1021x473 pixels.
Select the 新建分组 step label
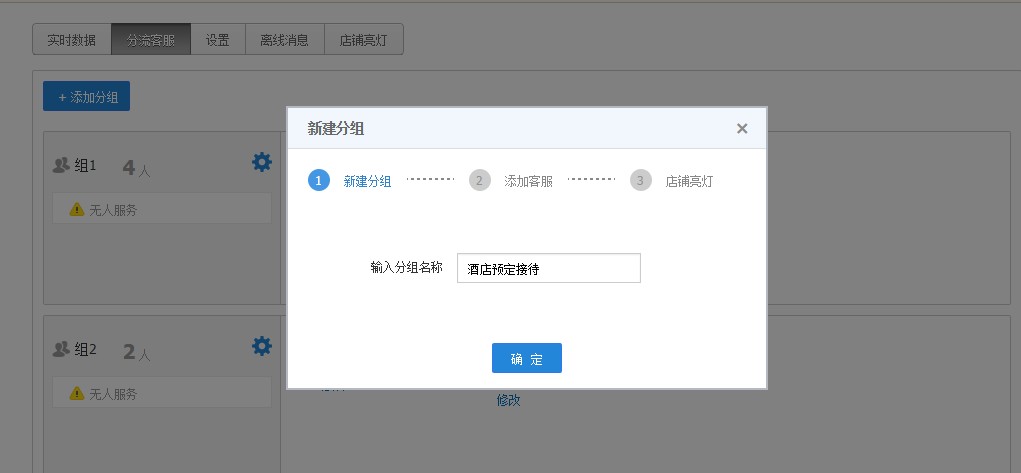pyautogui.click(x=367, y=181)
